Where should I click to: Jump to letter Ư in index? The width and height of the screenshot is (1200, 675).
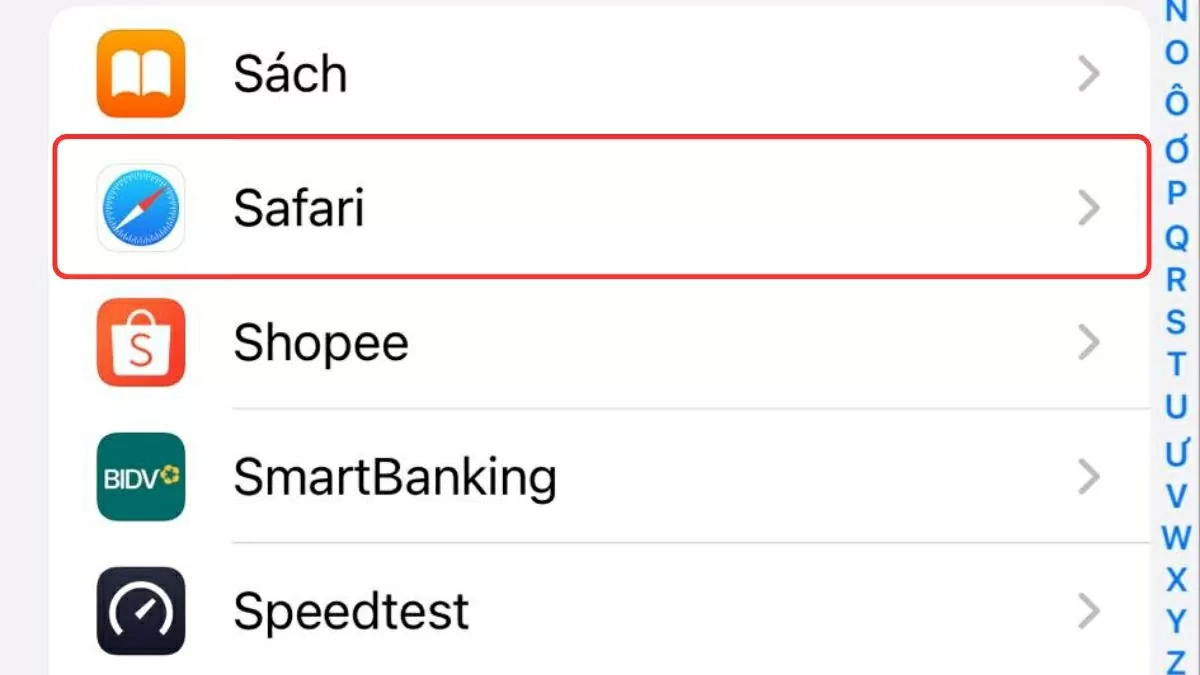click(x=1177, y=452)
